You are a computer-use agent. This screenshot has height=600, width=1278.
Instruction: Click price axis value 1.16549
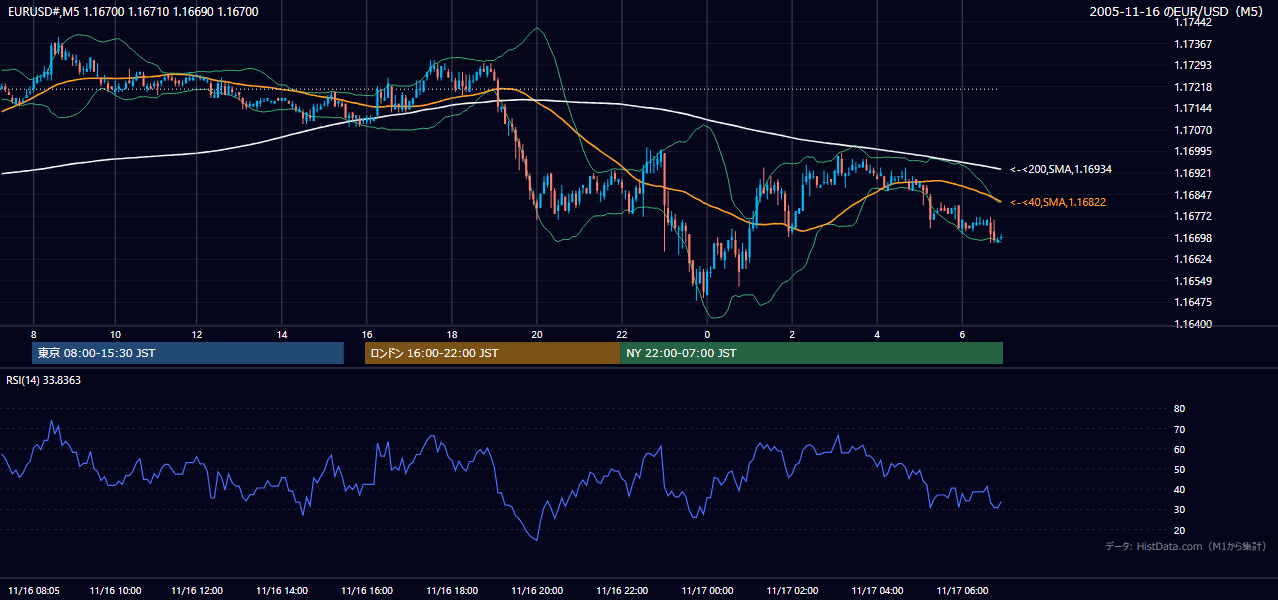(1192, 281)
